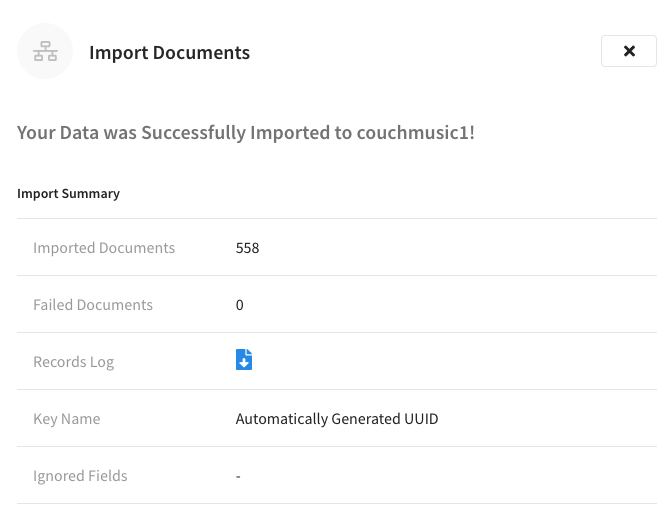
Task: Click the 'Records Log' label
Action: tap(74, 362)
